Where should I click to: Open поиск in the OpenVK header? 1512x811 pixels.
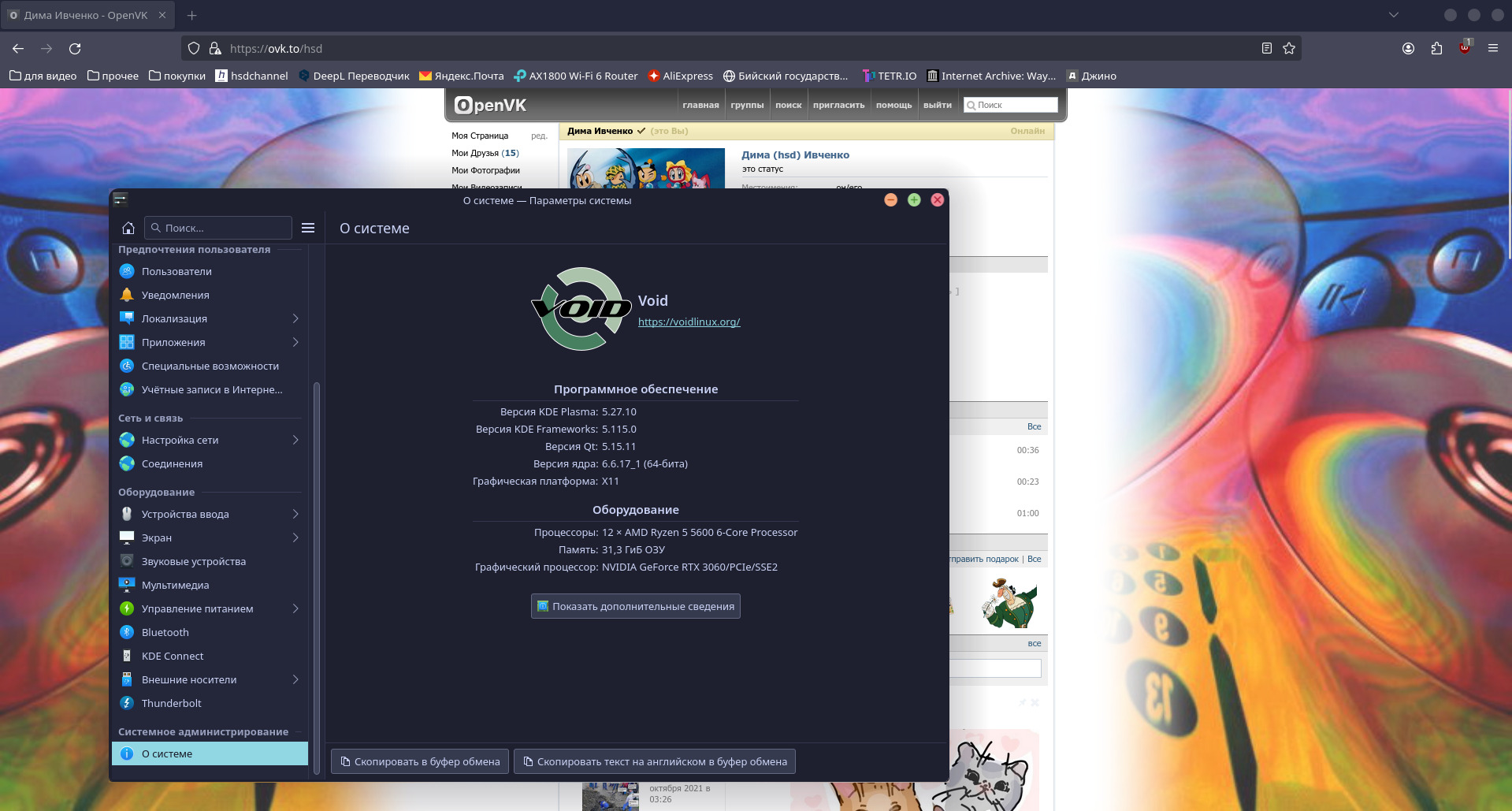(x=788, y=105)
